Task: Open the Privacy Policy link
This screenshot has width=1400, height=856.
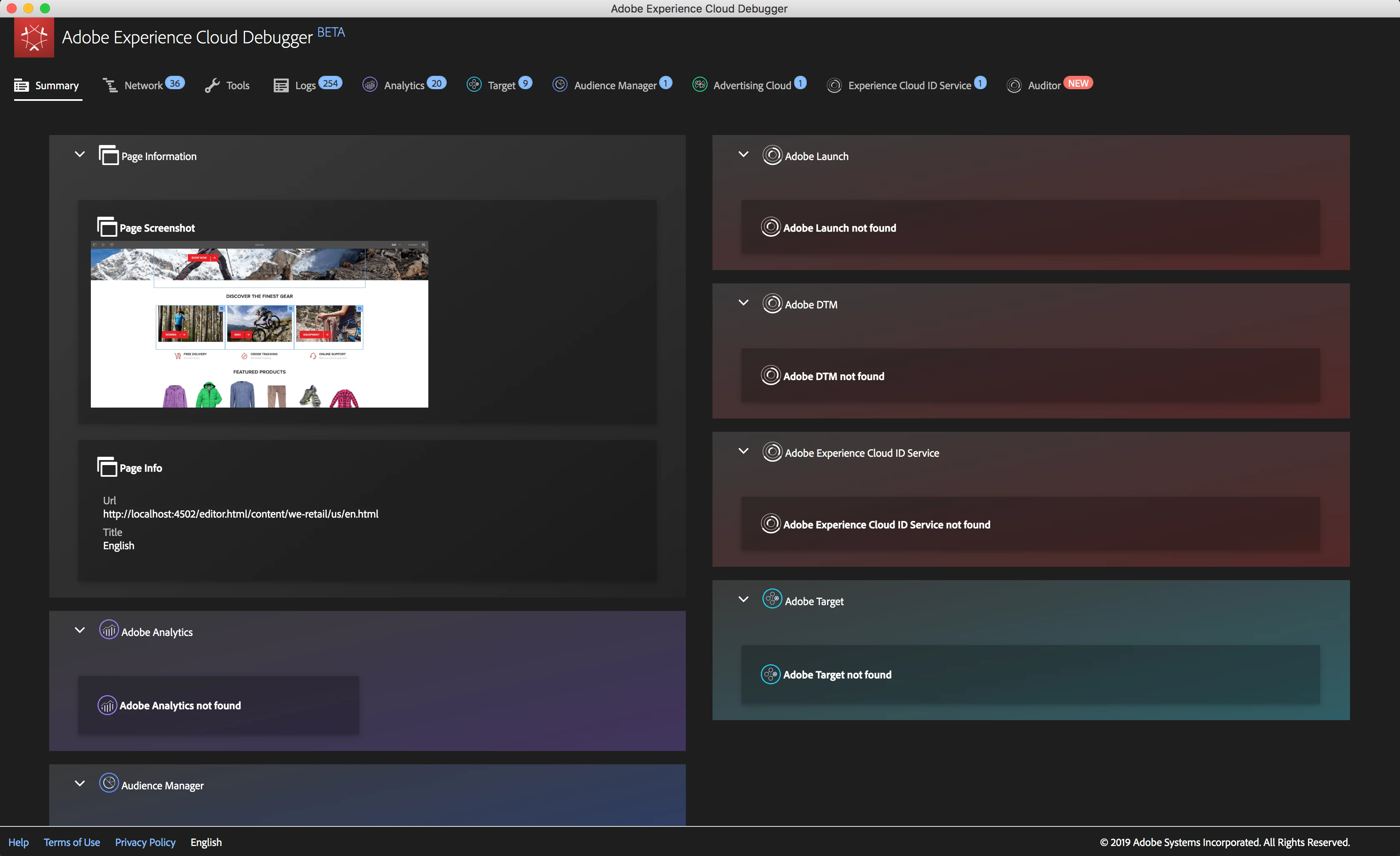Action: pyautogui.click(x=145, y=842)
